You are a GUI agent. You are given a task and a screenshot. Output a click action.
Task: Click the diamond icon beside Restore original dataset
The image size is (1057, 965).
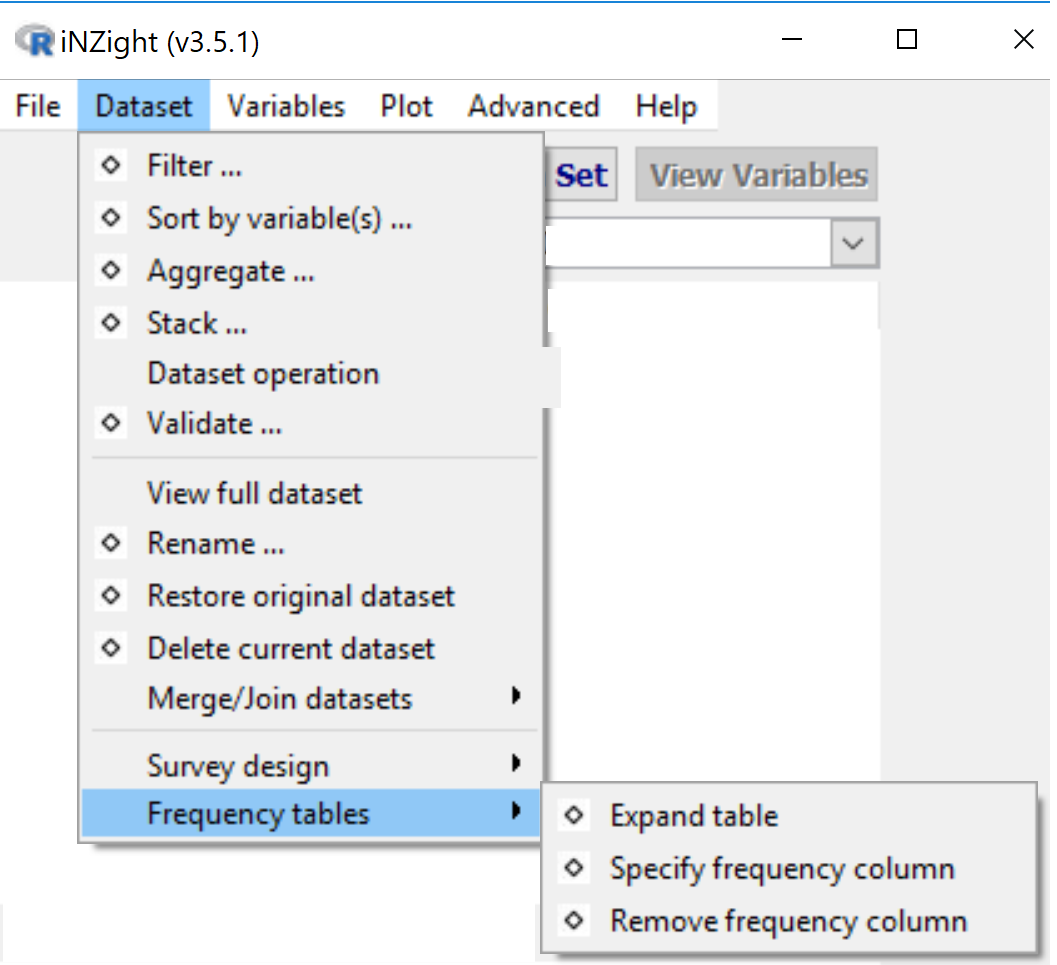(110, 595)
